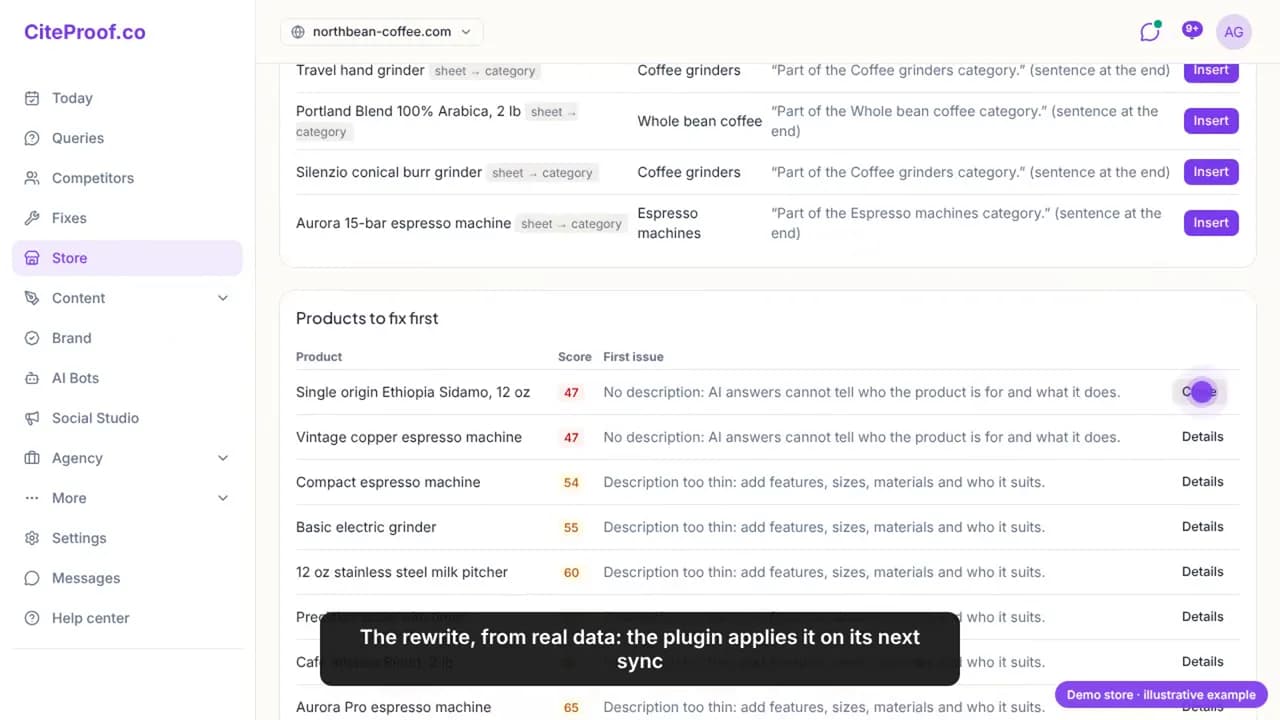Viewport: 1280px width, 720px height.
Task: Open the northbean-coffee.com site selector dropdown
Action: click(382, 32)
